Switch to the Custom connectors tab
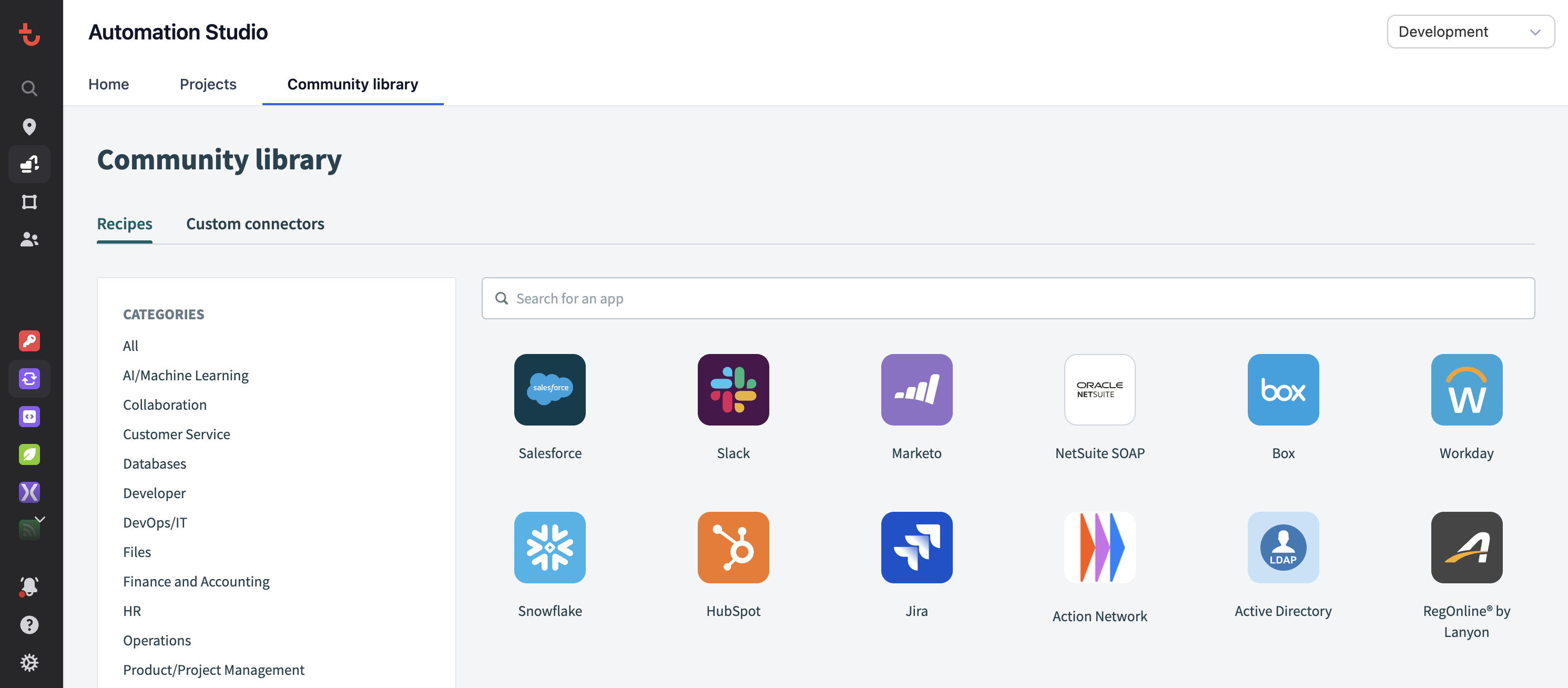 [255, 224]
